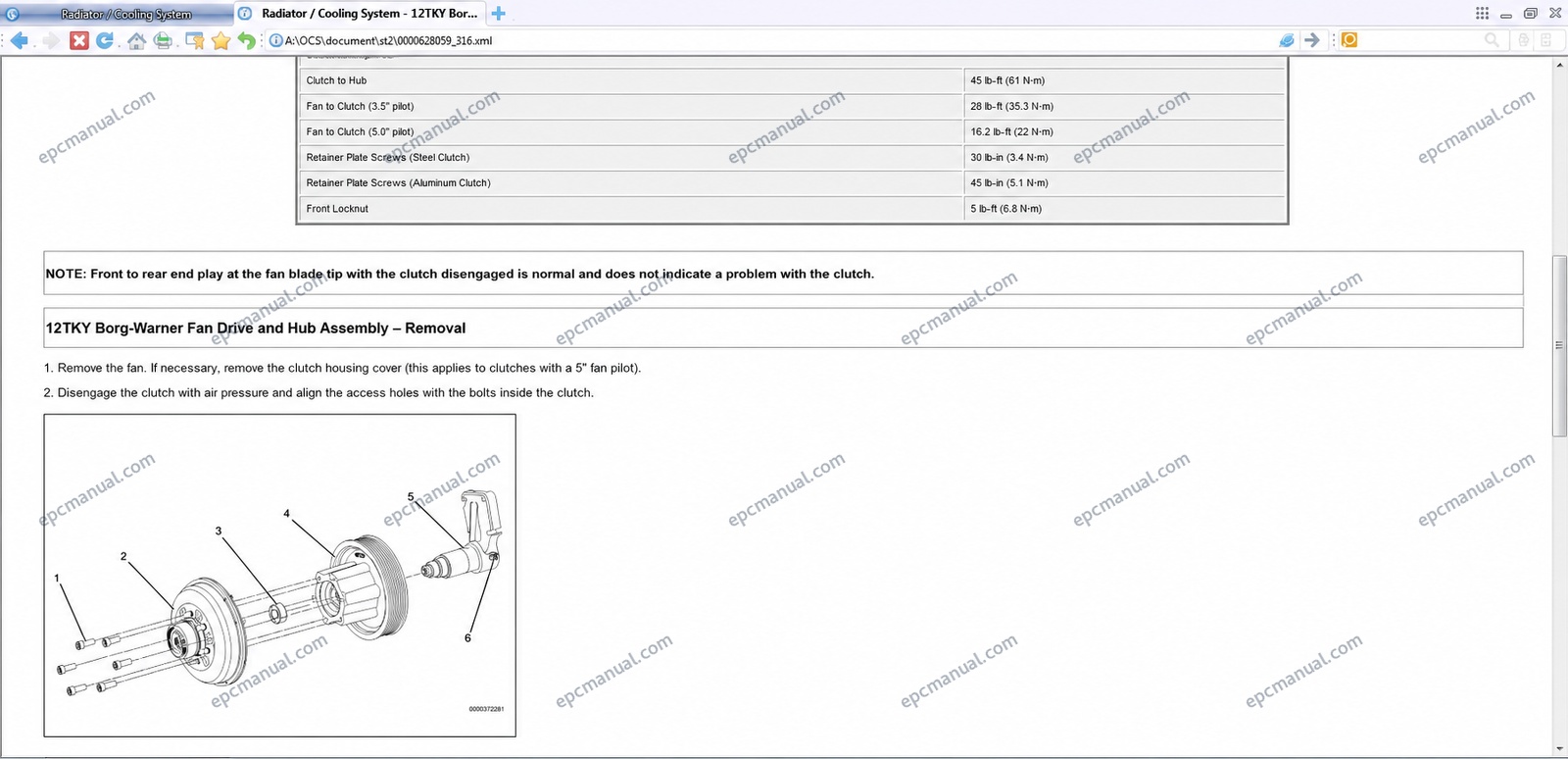Open the grid apps menu icon

(1482, 14)
